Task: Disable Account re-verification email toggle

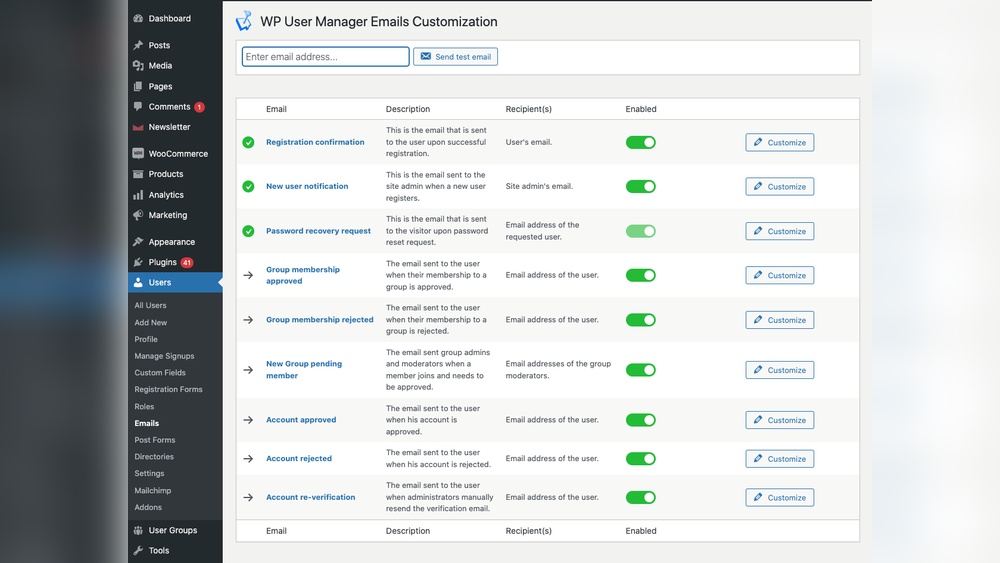Action: 640,497
